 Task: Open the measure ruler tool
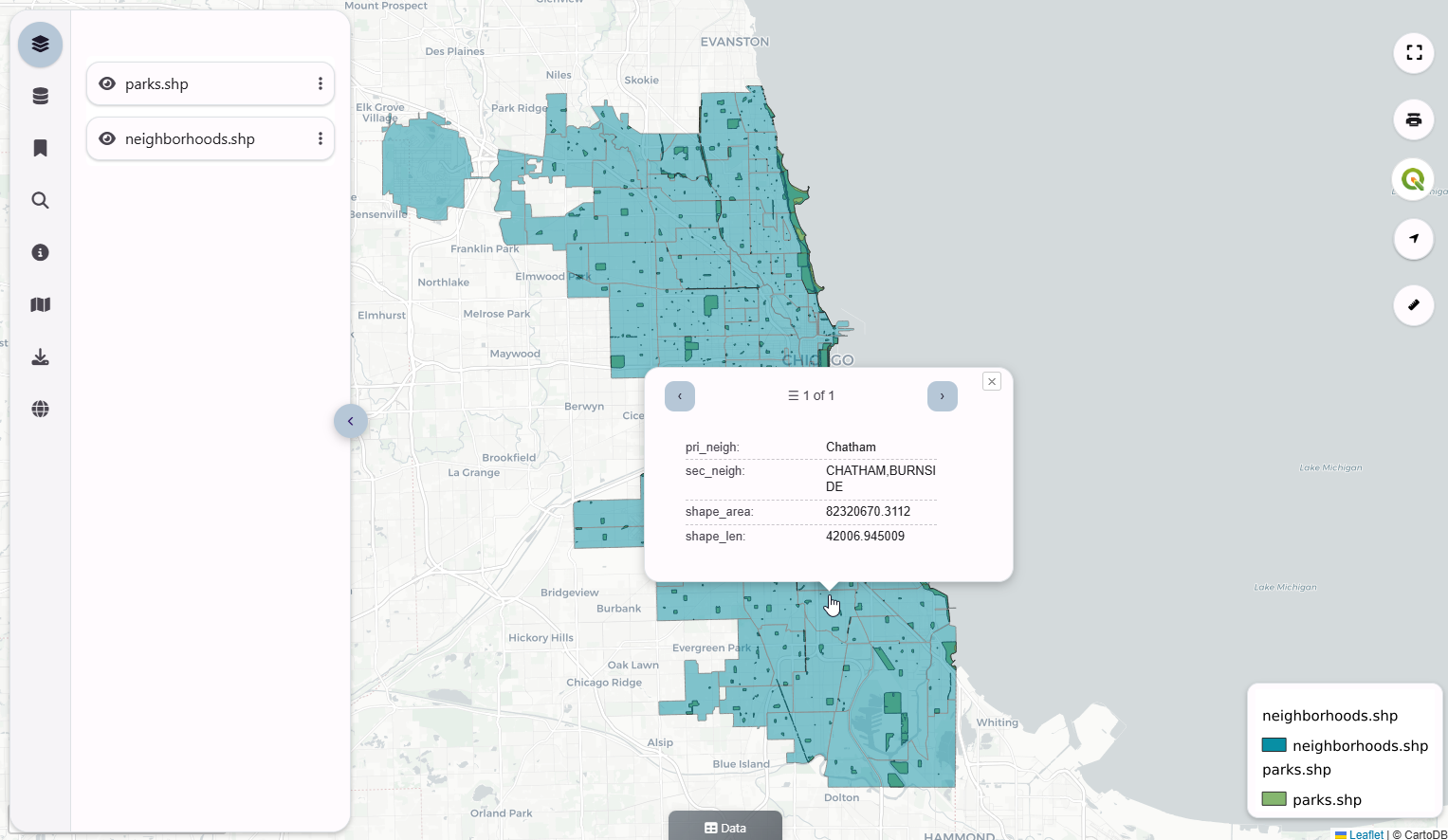pos(1414,305)
